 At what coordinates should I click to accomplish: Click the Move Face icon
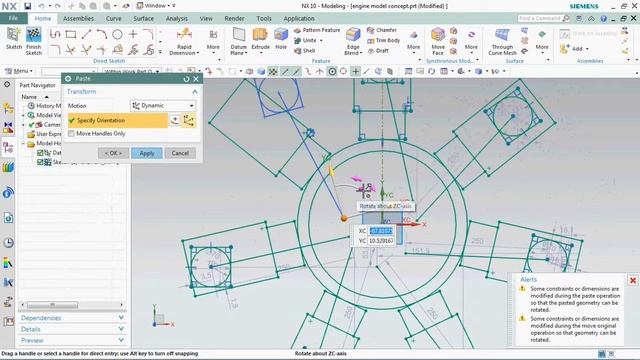pyautogui.click(x=438, y=35)
